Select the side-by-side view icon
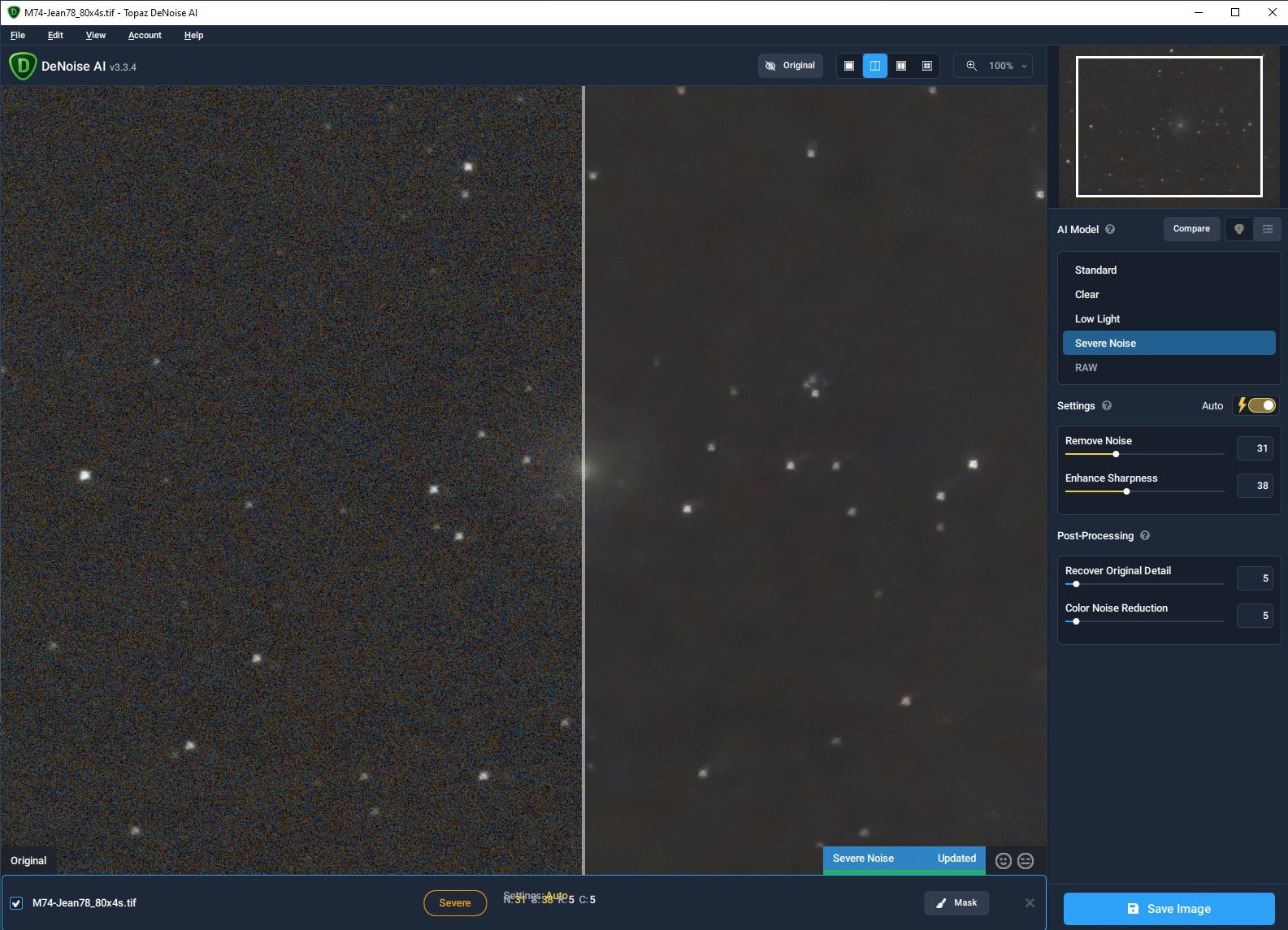The image size is (1288, 930). (901, 66)
